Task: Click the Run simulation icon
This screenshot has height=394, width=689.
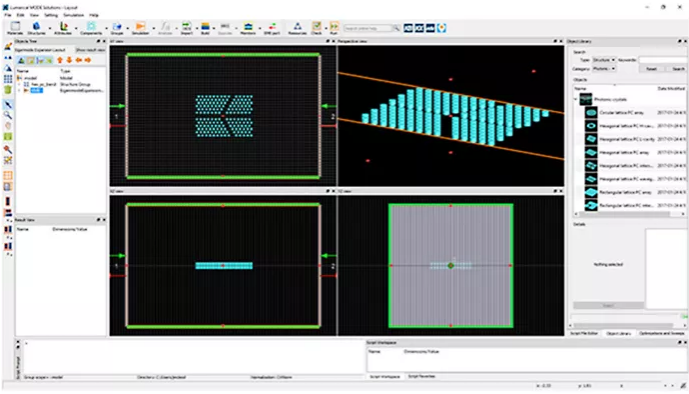Action: [x=334, y=28]
